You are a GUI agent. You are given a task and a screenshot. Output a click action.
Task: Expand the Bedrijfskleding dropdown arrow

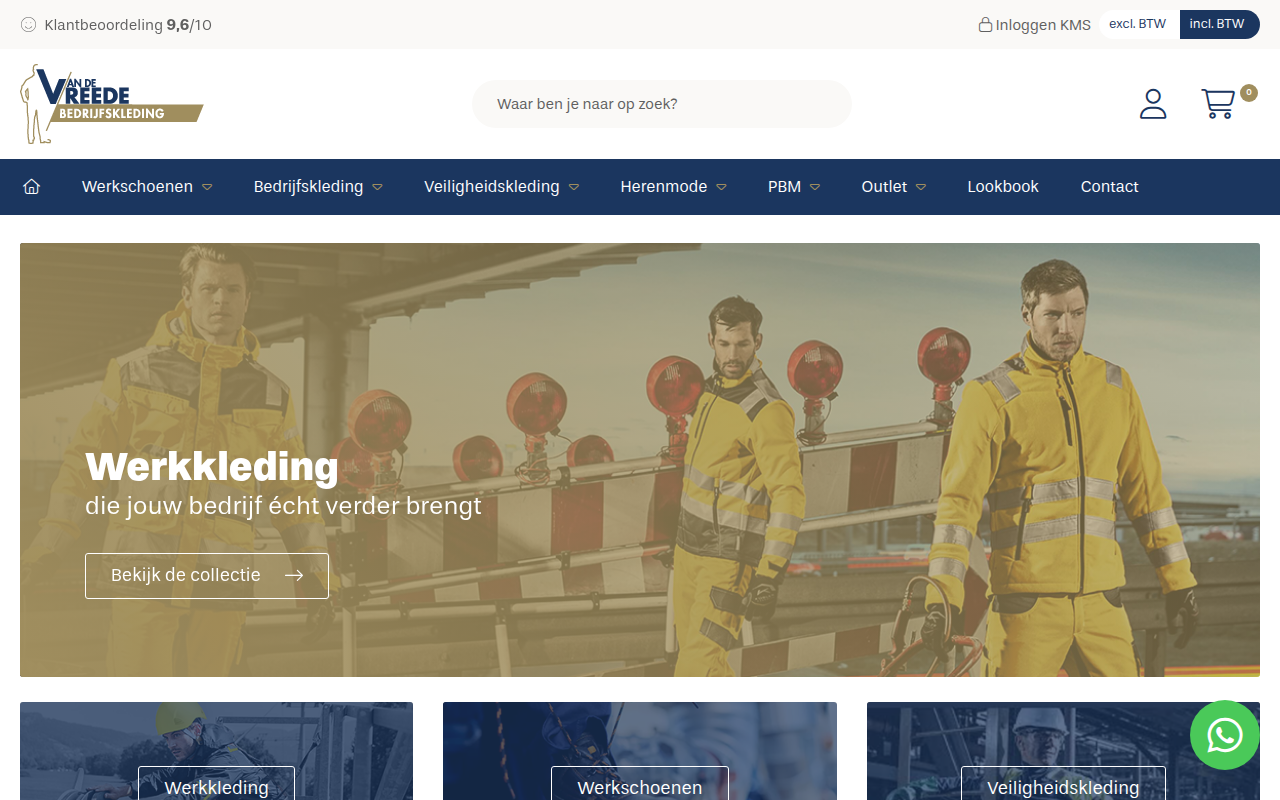377,187
